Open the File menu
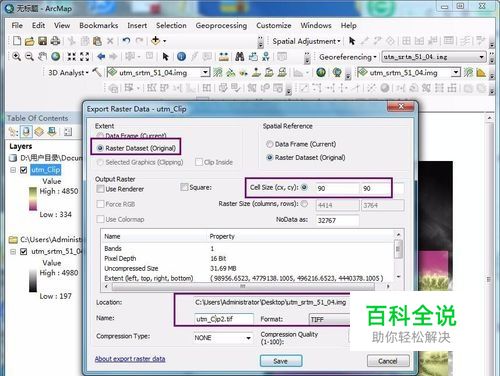The height and width of the screenshot is (376, 500). pyautogui.click(x=17, y=25)
